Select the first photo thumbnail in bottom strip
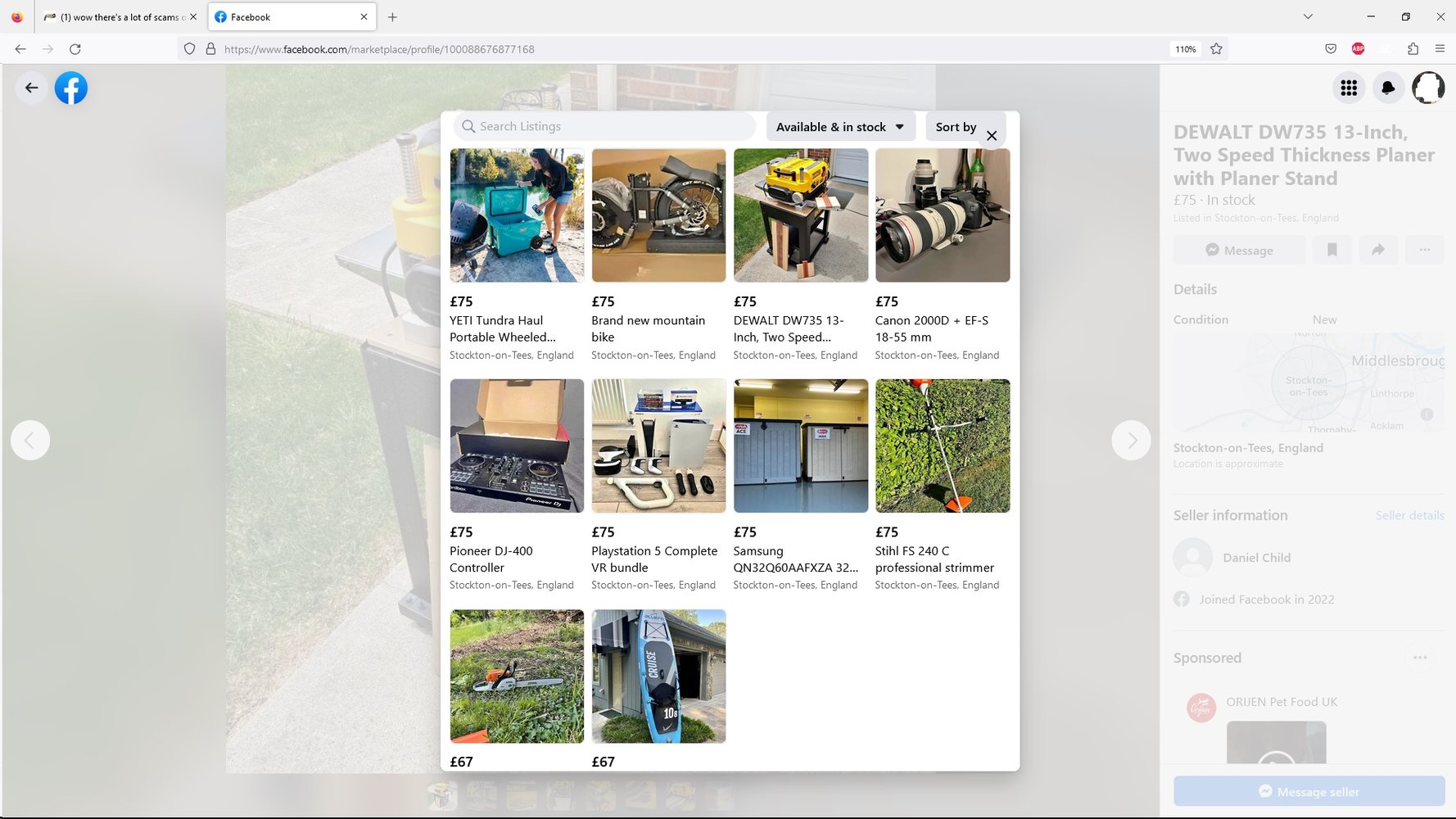The image size is (1456, 819). (x=442, y=795)
